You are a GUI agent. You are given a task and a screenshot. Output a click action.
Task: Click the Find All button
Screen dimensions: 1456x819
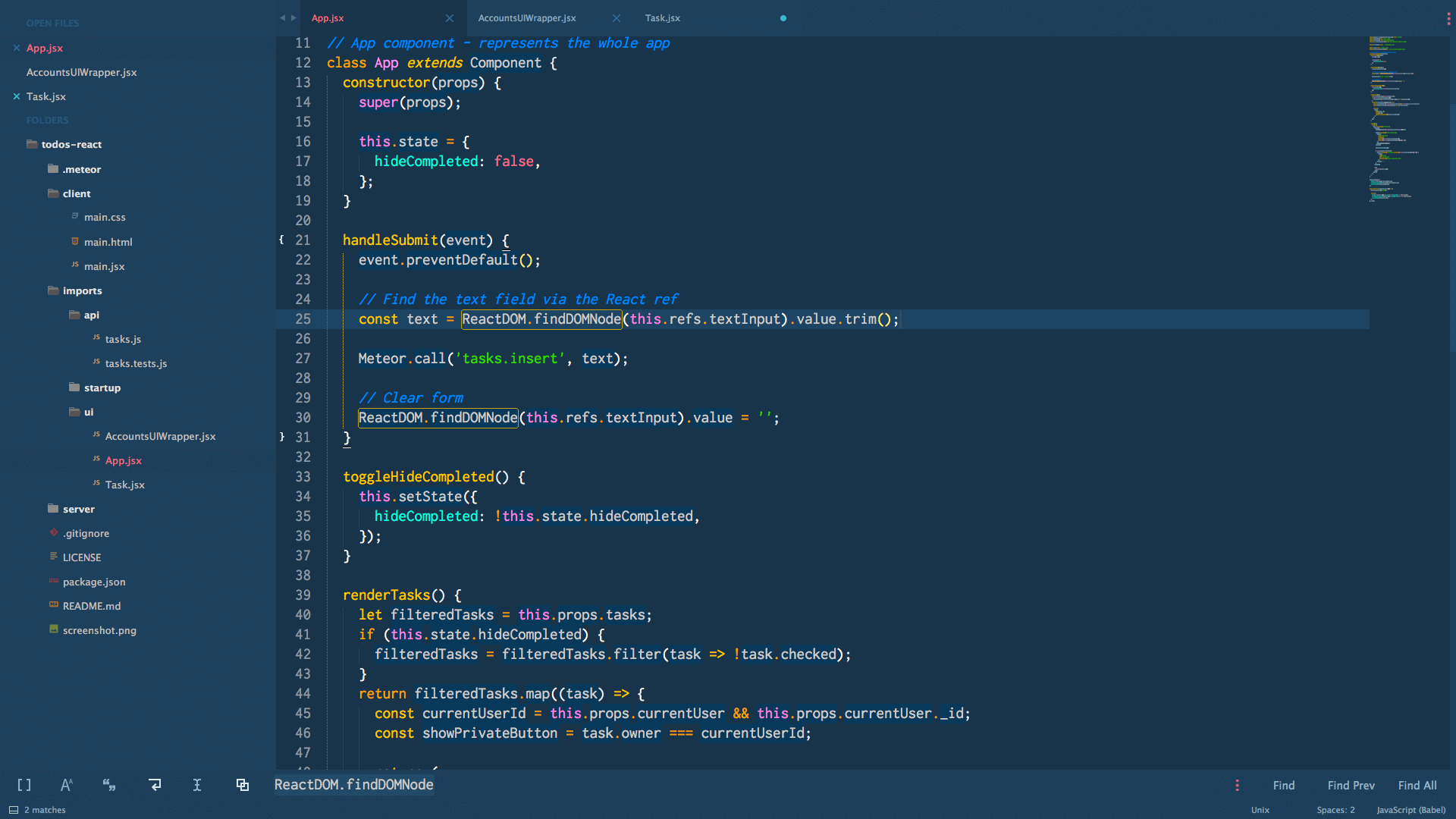pos(1416,784)
